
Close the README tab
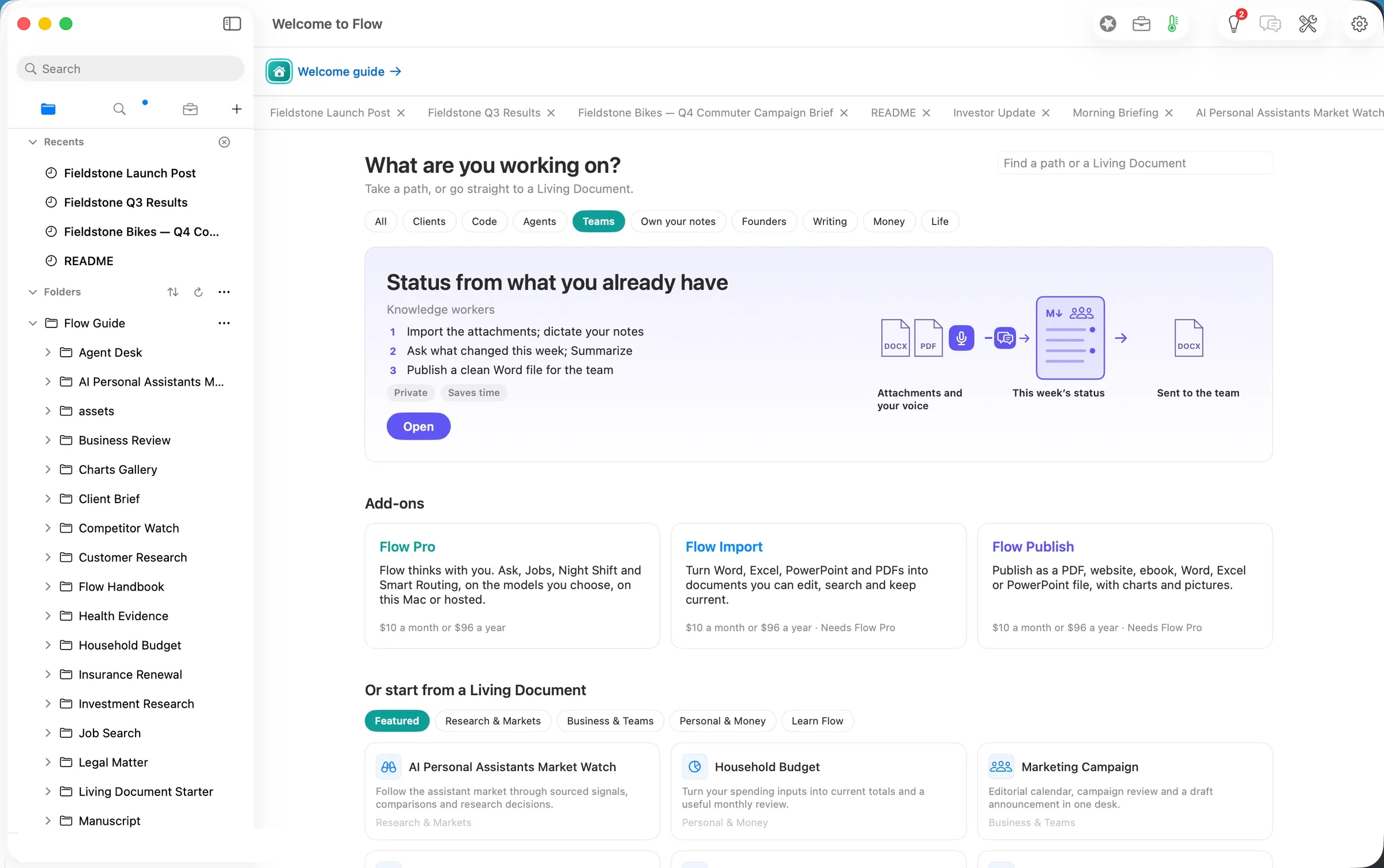click(x=926, y=113)
